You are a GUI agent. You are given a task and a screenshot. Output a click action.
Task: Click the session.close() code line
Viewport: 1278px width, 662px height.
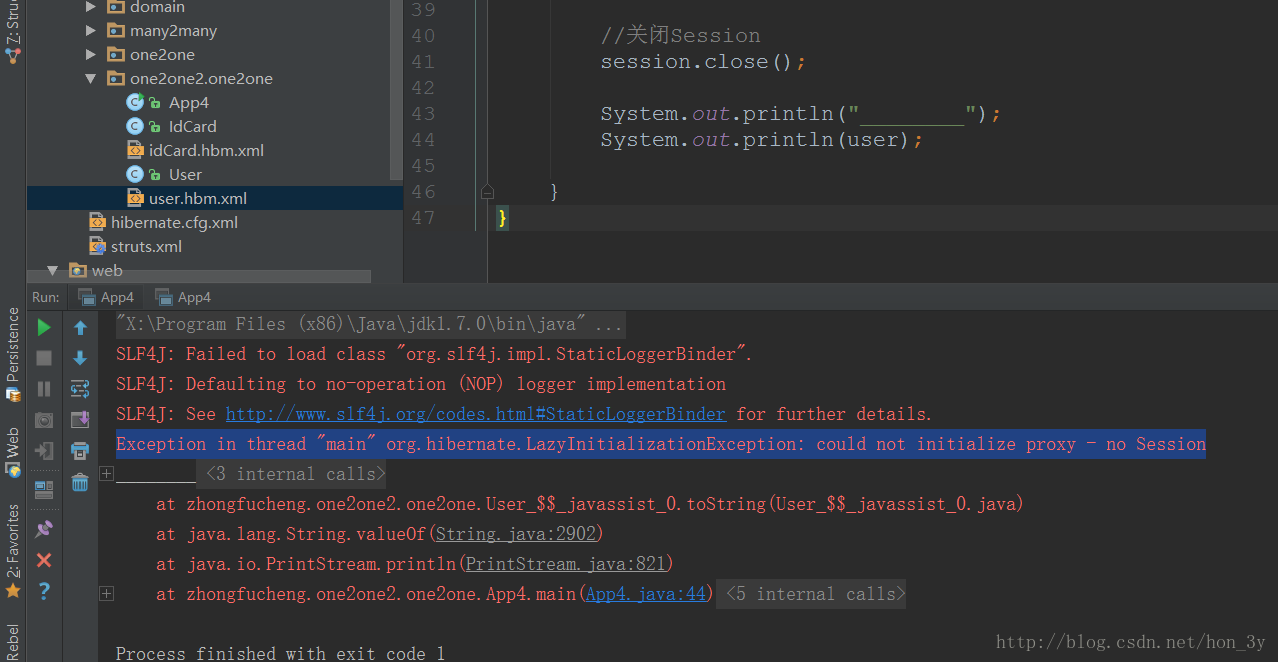[703, 62]
